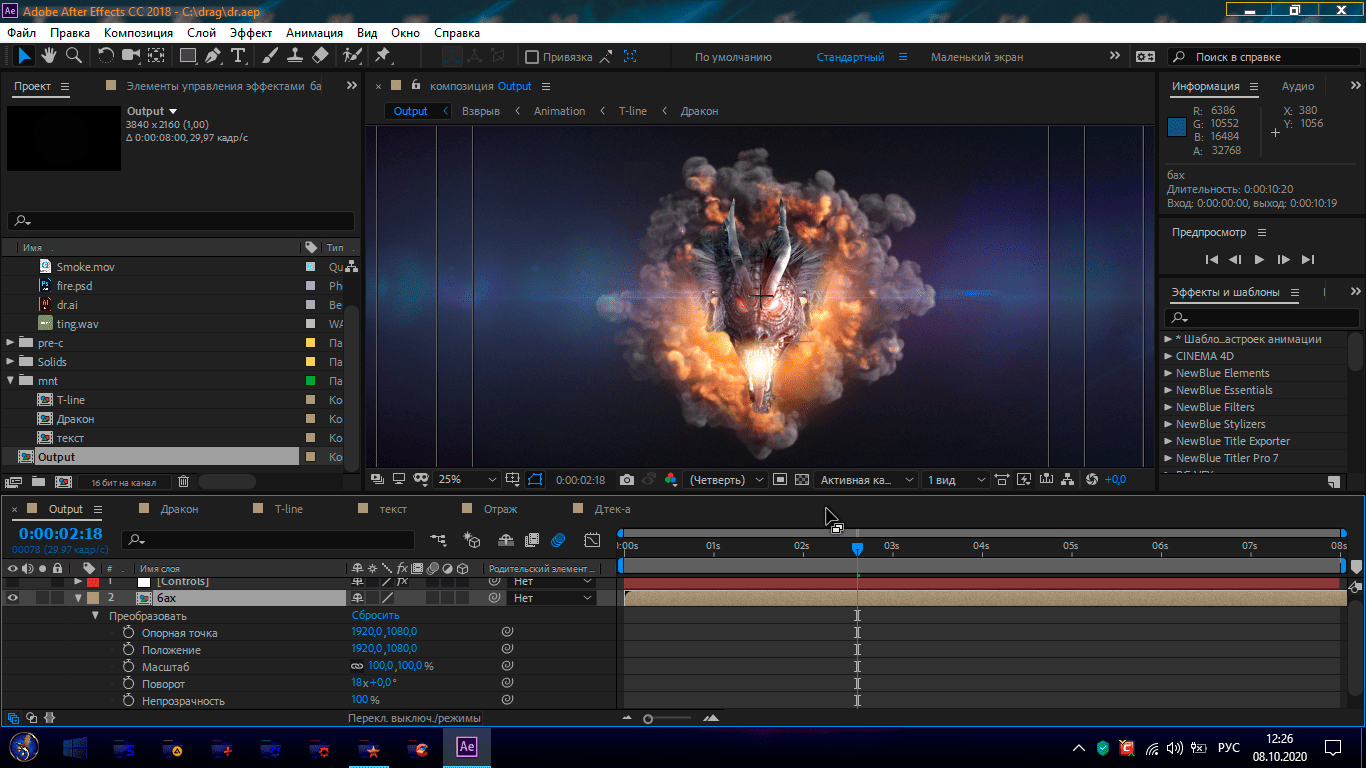Click the choose grid and guide options icon
This screenshot has height=768, width=1366.
512,480
